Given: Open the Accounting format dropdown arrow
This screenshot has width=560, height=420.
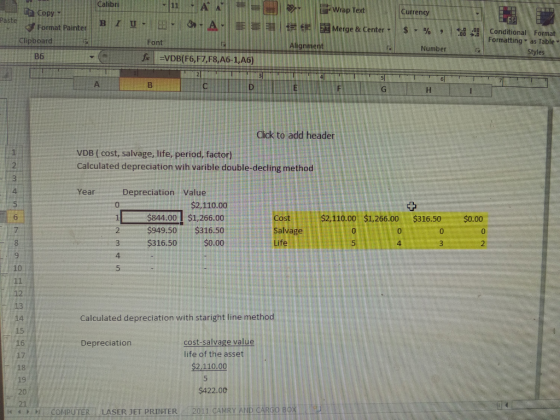Looking at the screenshot, I should point(416,31).
